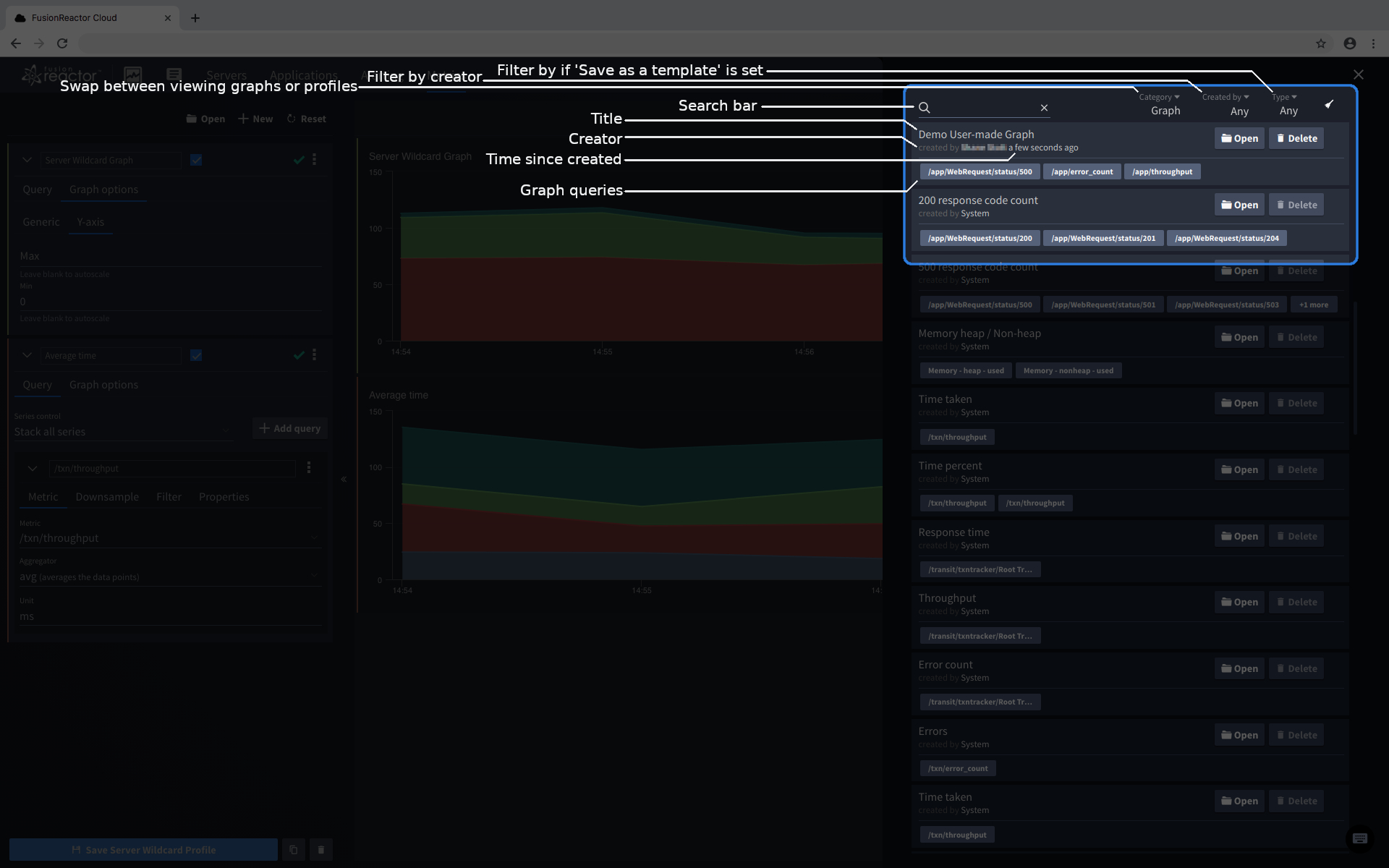Open the Error count graph
This screenshot has width=1389, height=868.
tap(1239, 668)
